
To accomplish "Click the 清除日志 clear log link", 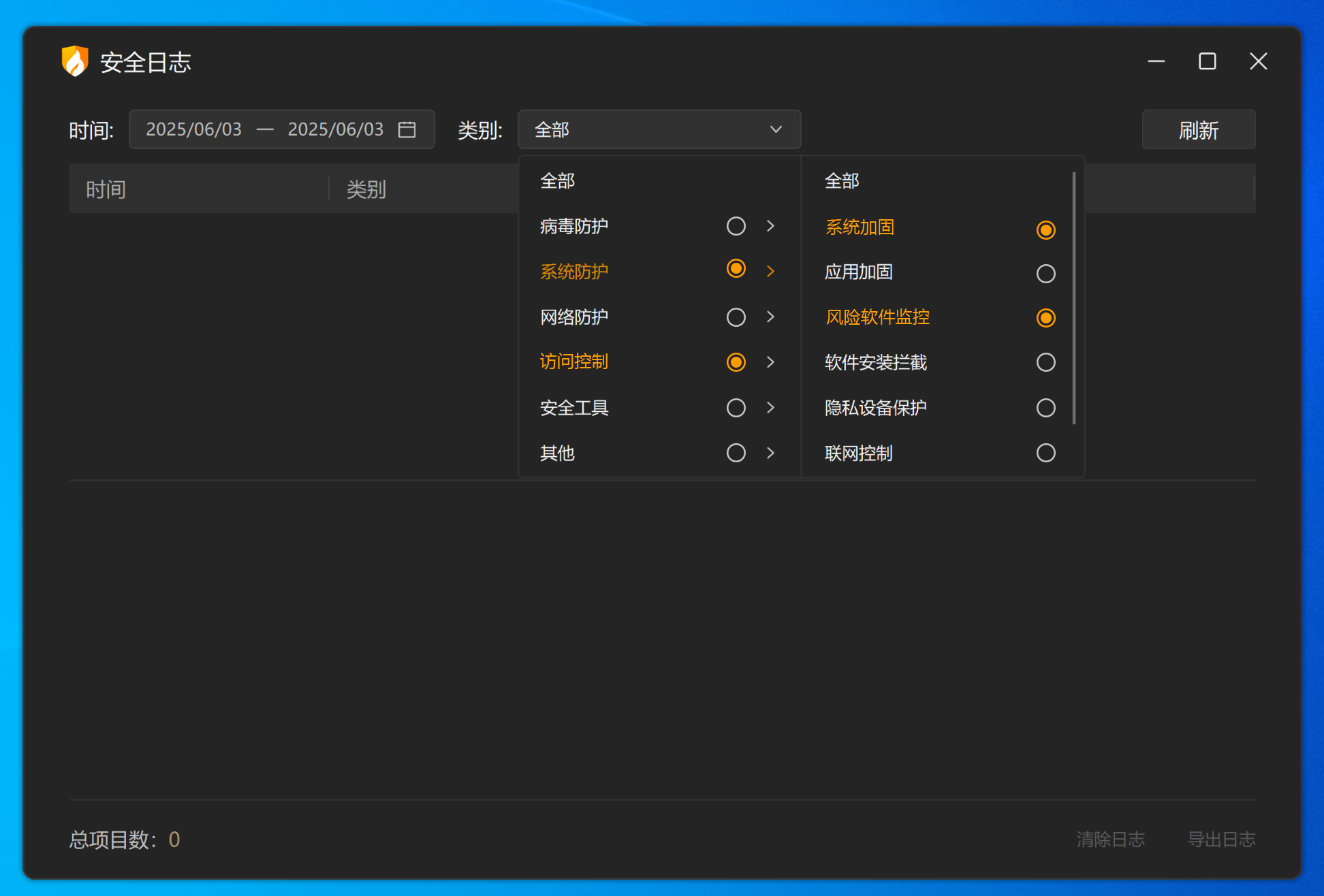I will 1110,839.
